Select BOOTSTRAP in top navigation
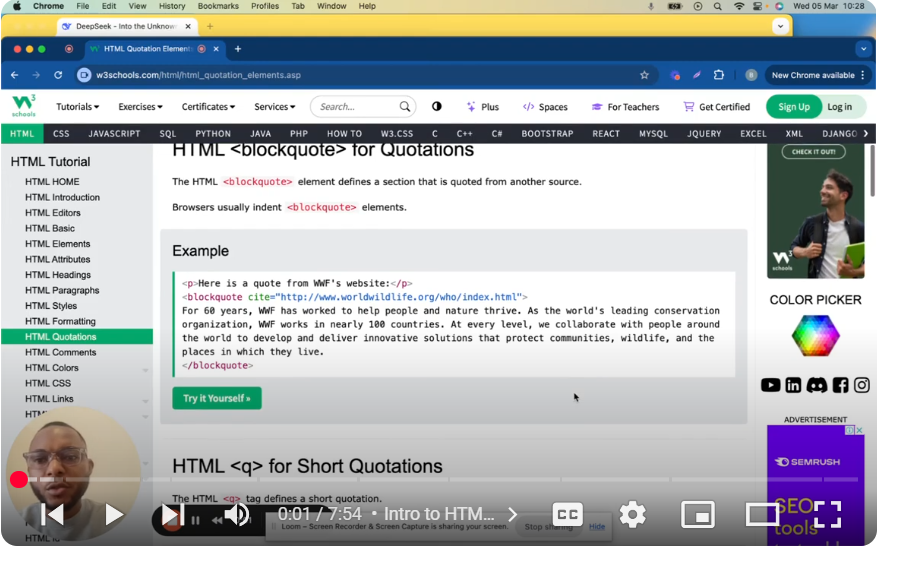Image resolution: width=897 pixels, height=563 pixels. point(547,133)
